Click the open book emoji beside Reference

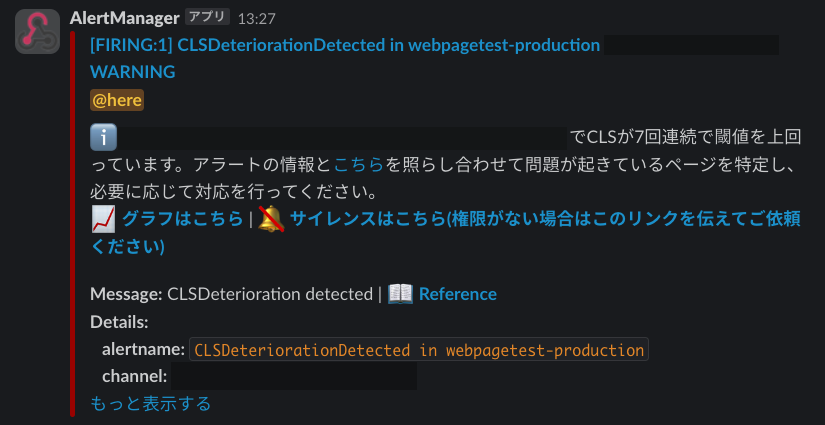pyautogui.click(x=400, y=294)
